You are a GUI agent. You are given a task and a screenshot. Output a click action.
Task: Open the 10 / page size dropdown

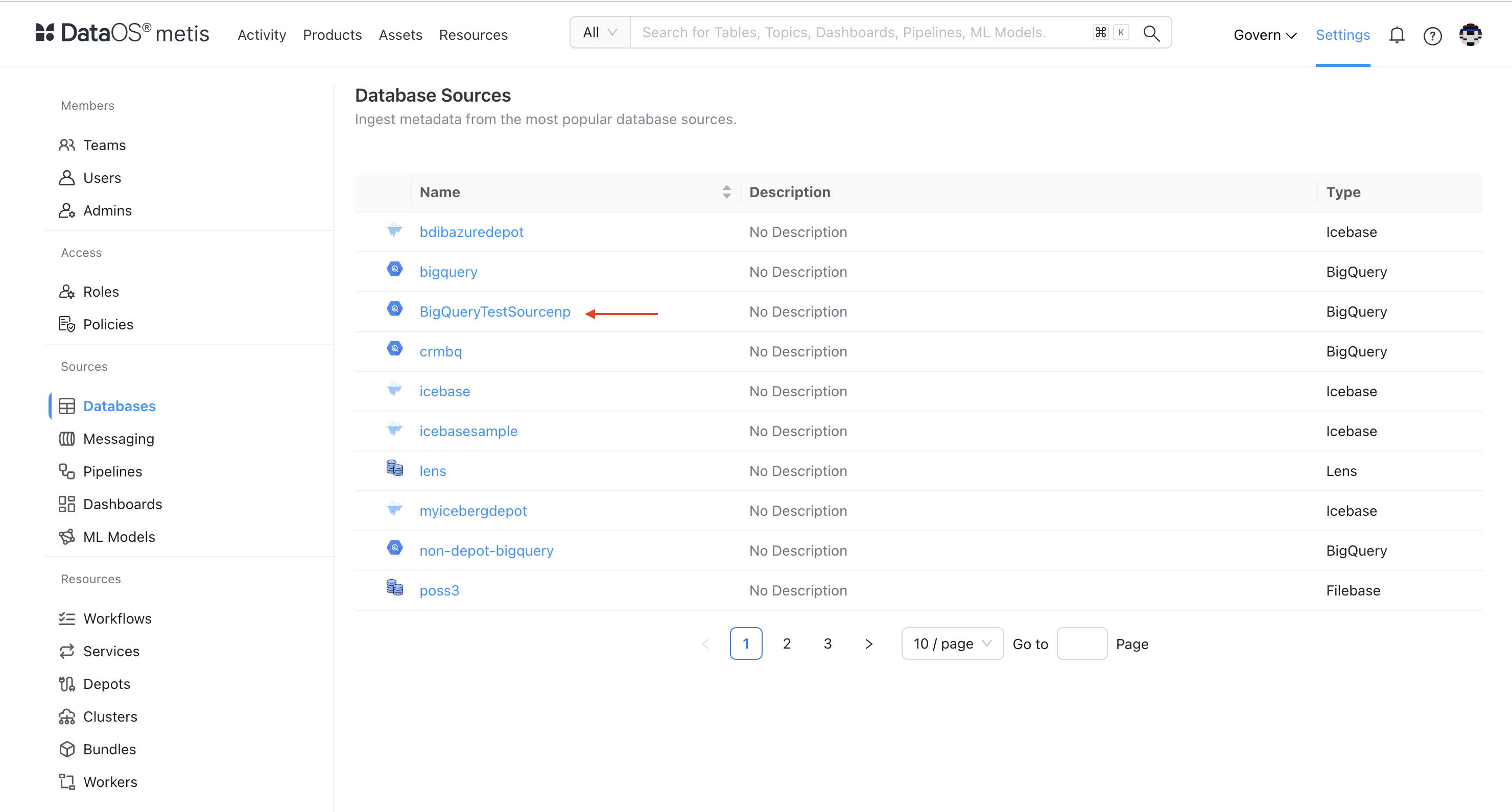click(x=952, y=643)
